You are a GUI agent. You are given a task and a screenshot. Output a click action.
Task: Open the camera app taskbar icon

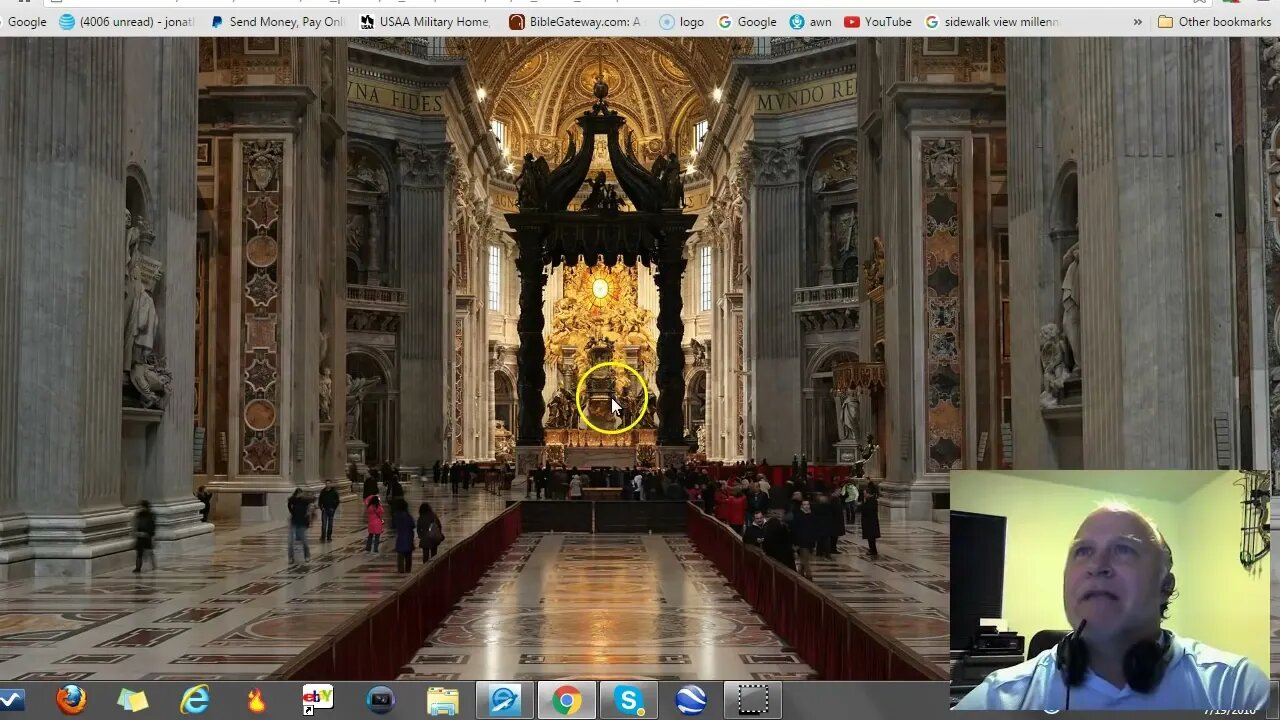[380, 700]
